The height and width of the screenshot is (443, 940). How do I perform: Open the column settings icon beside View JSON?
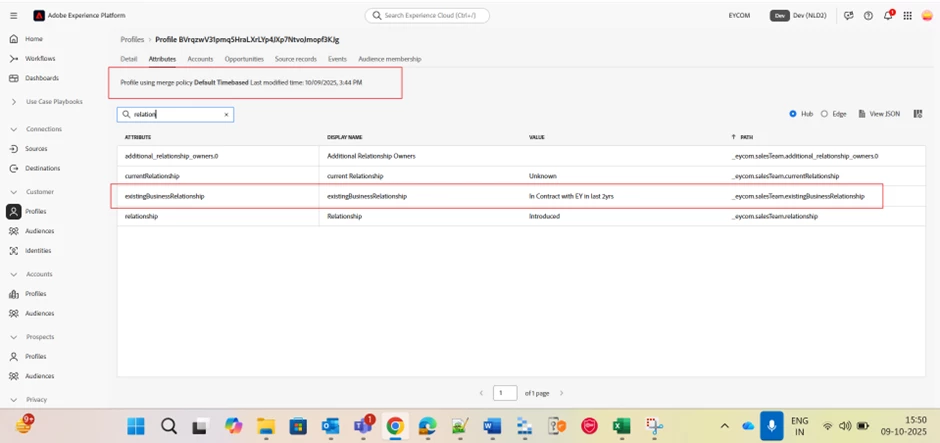pyautogui.click(x=918, y=114)
